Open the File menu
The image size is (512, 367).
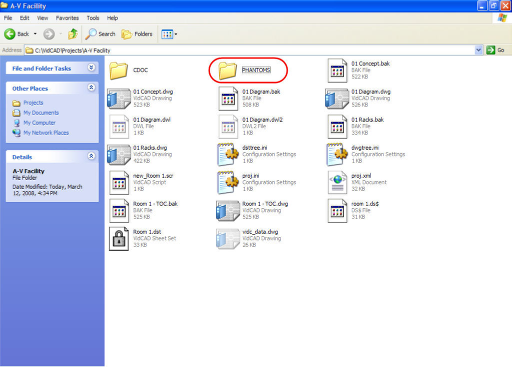pos(8,18)
